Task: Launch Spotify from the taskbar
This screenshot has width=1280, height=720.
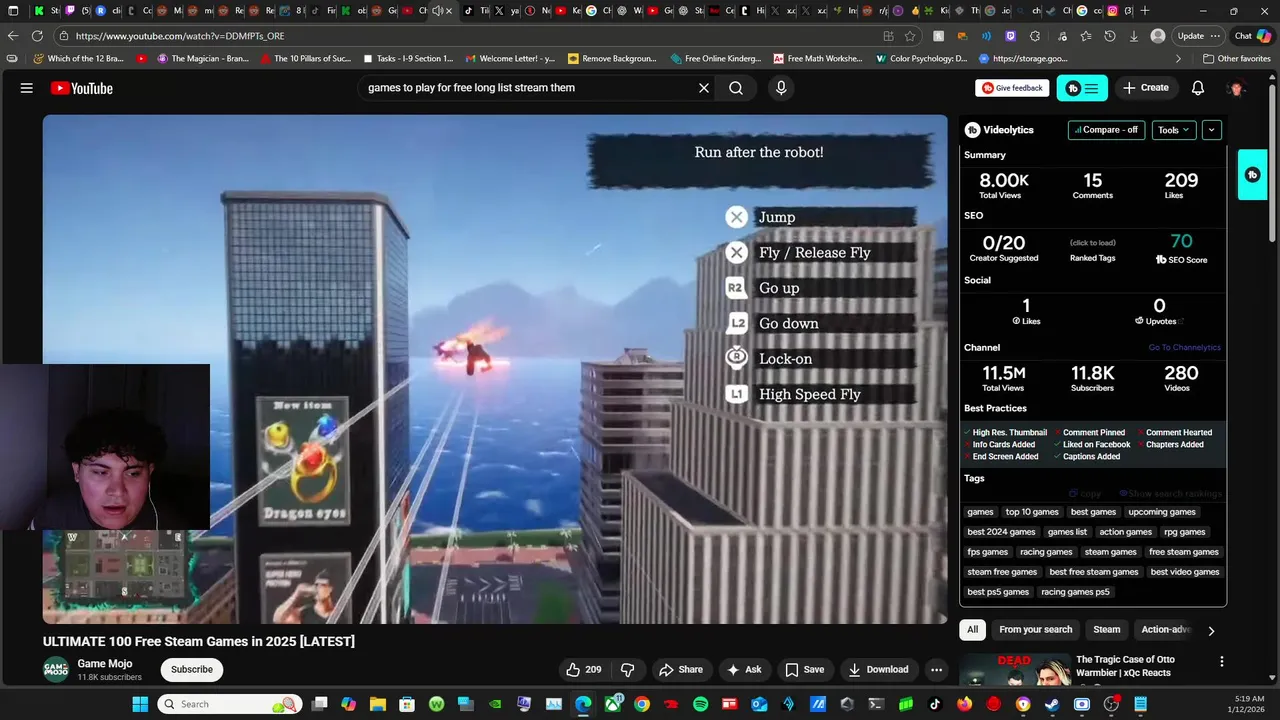Action: click(700, 704)
